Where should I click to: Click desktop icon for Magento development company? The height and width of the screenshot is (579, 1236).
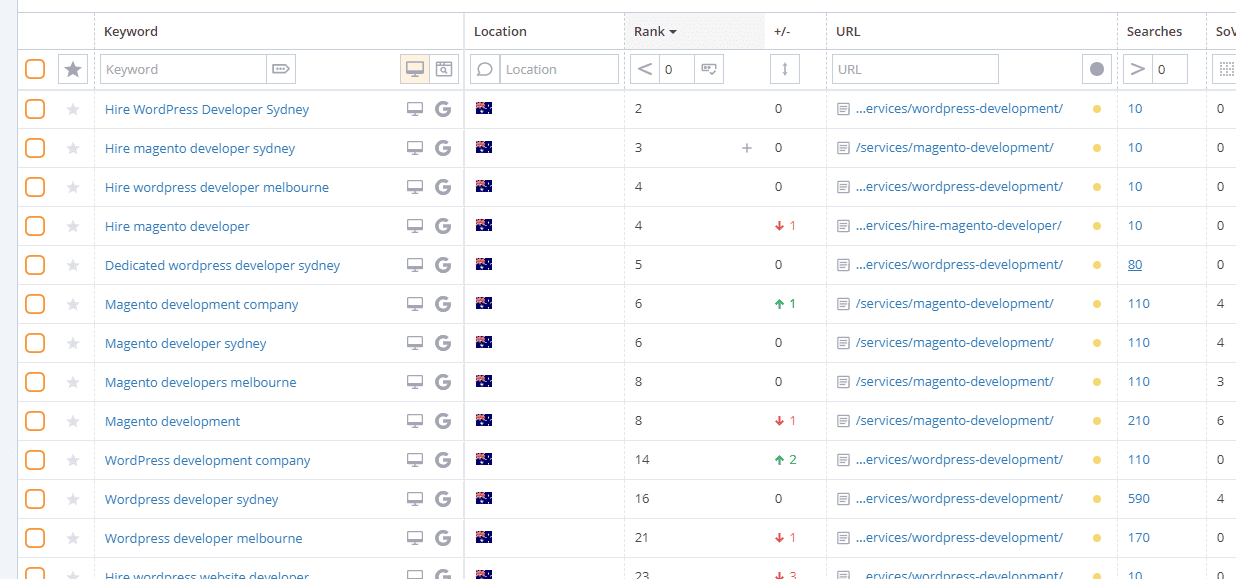tap(415, 304)
